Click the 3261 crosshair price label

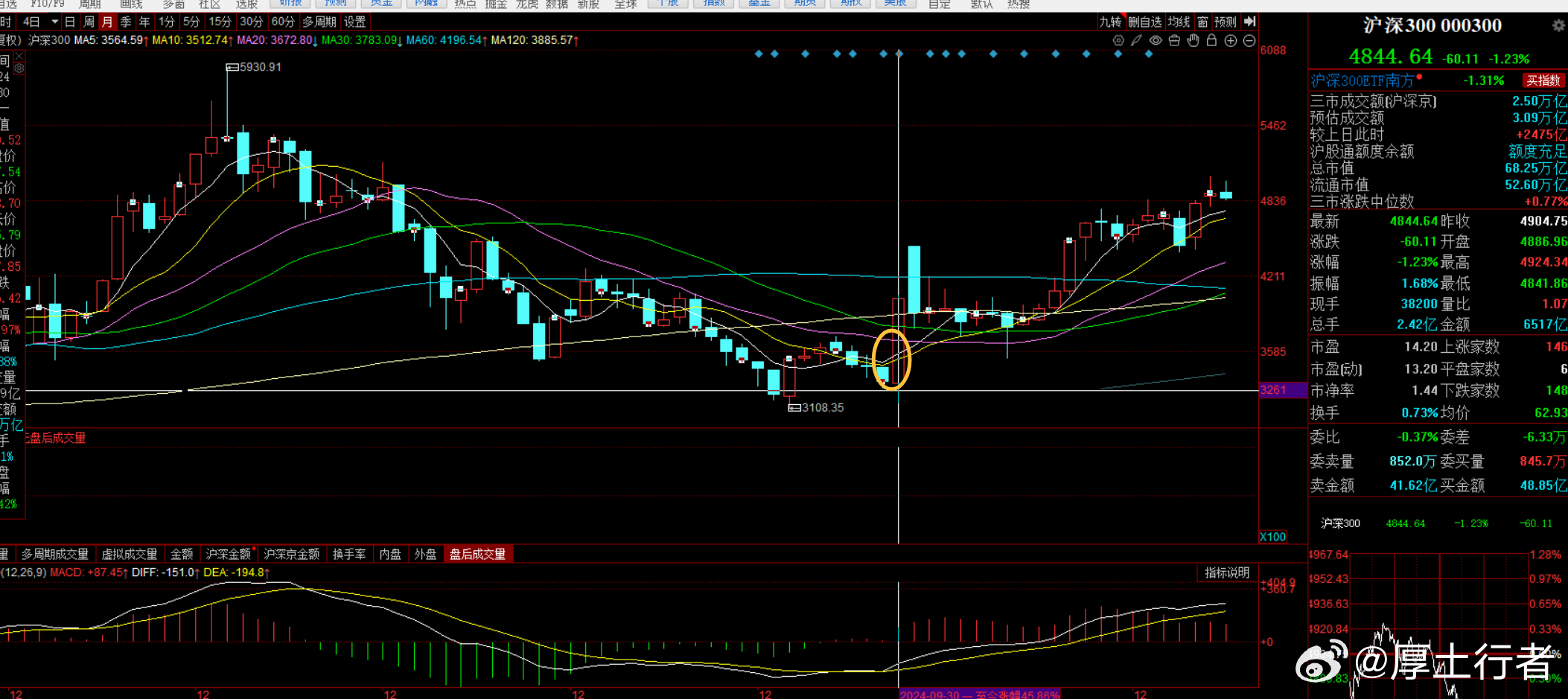[1282, 390]
